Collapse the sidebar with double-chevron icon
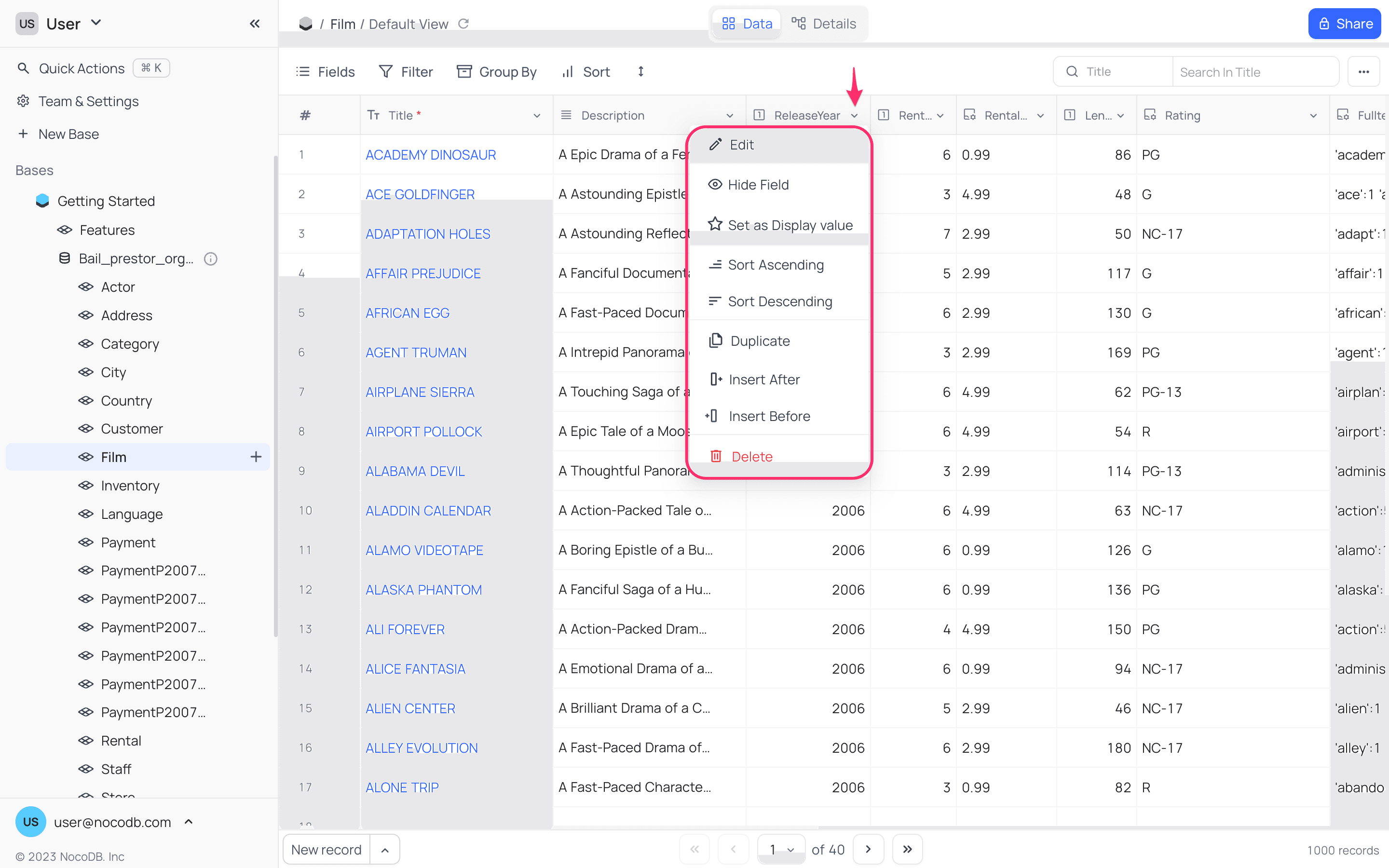Viewport: 1389px width, 868px height. [254, 24]
